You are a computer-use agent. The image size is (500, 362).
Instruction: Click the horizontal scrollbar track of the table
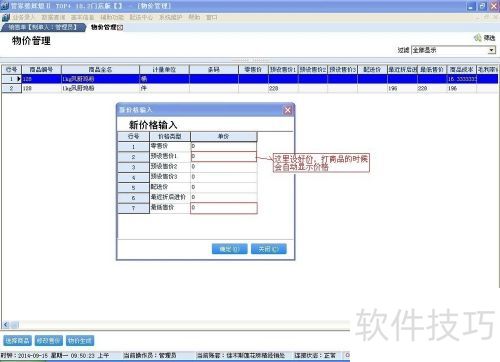tap(183, 324)
